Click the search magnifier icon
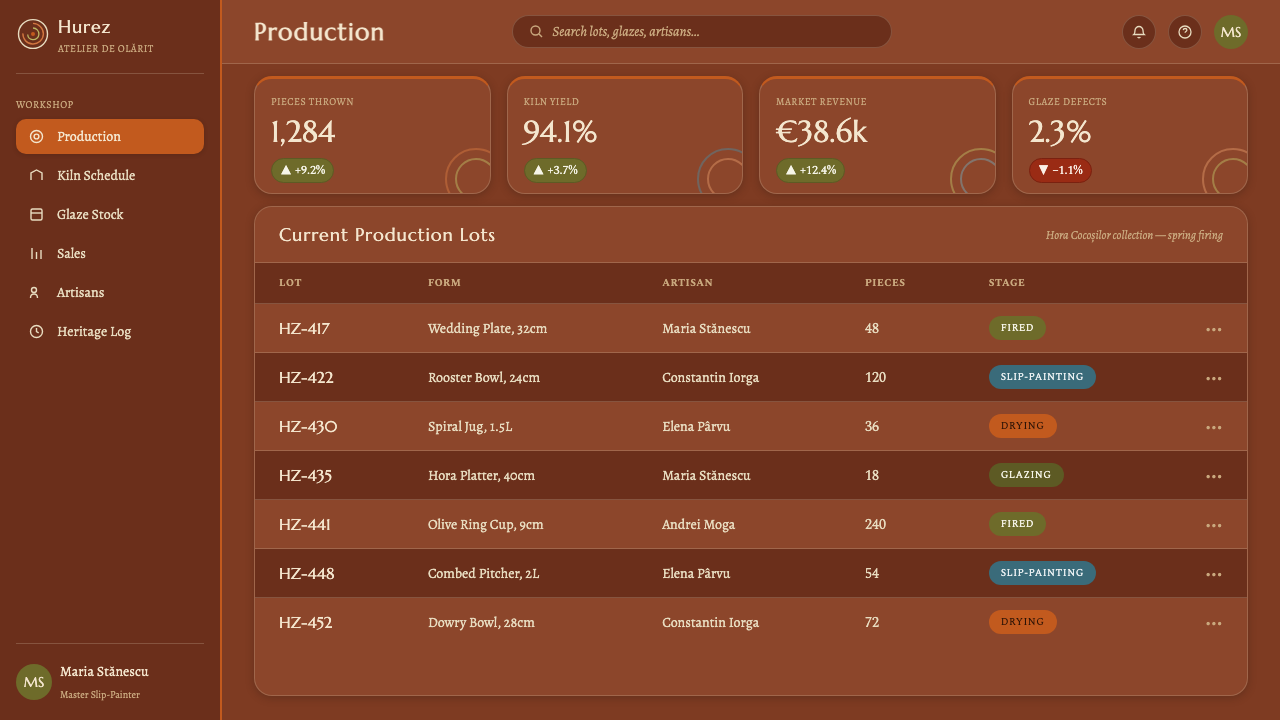 click(x=537, y=32)
